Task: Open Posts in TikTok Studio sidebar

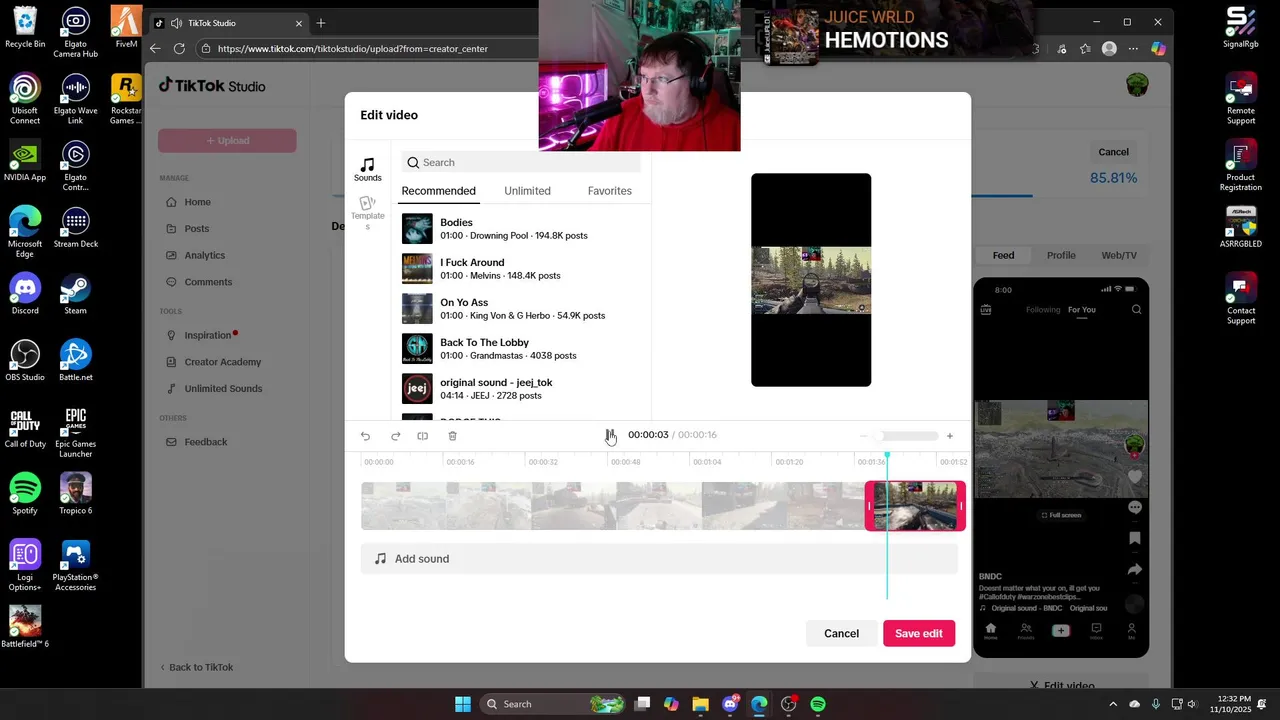Action: (196, 229)
